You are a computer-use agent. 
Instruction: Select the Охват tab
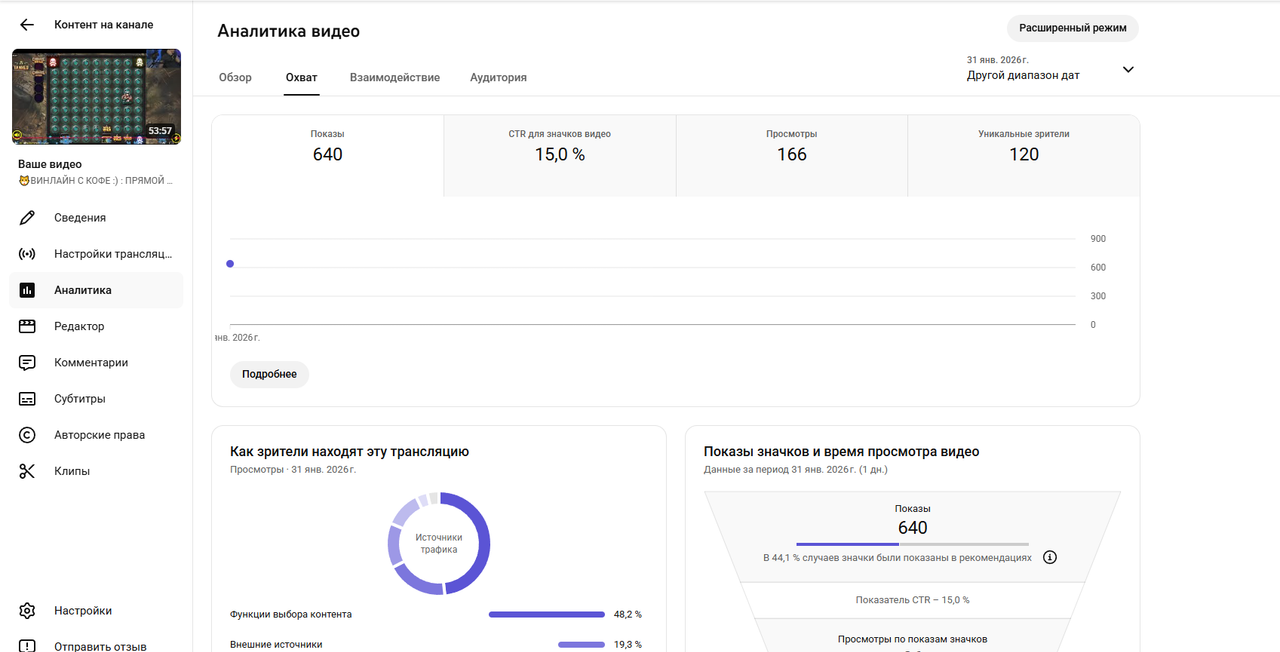[x=301, y=77]
